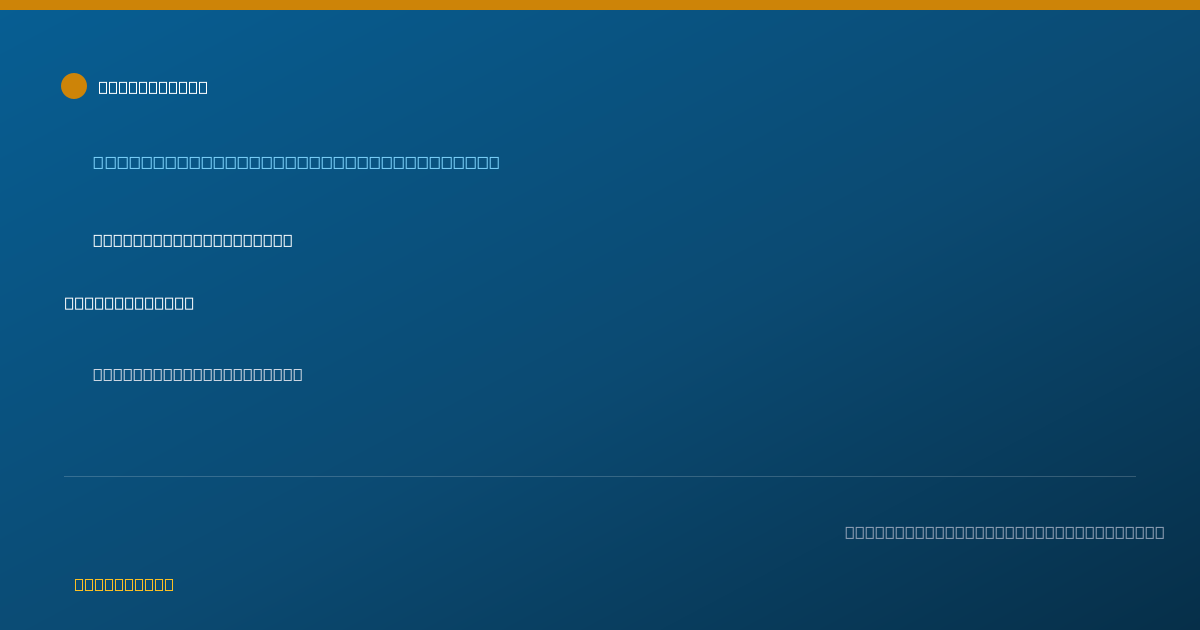1200x630 pixels.
Task: Click the gray right-aligned footer text
Action: [x=1005, y=532]
